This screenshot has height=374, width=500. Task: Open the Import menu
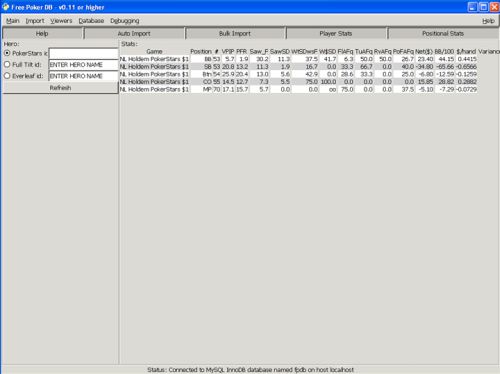35,21
